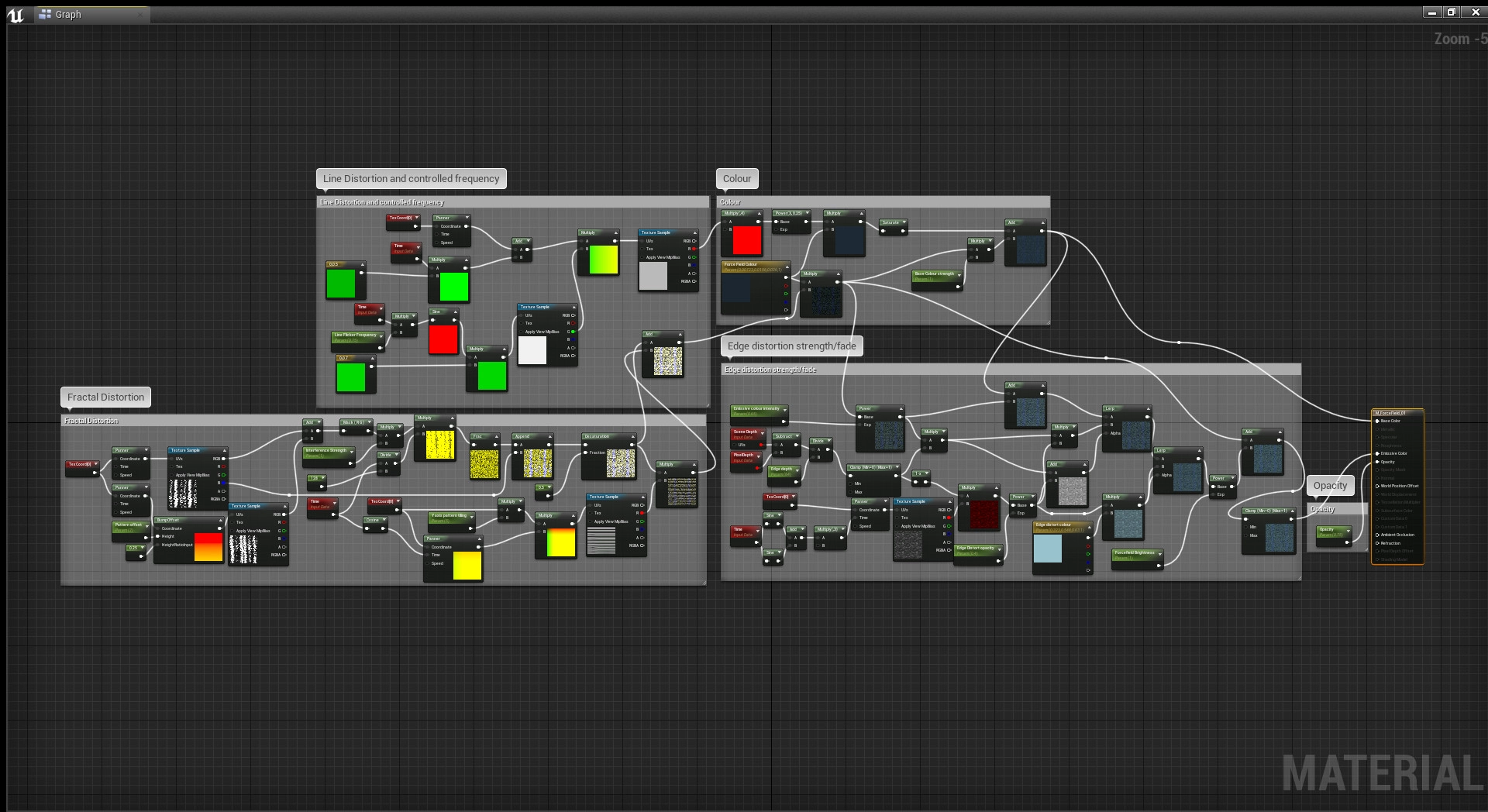Click the World Position Offset input pin
The width and height of the screenshot is (1488, 812).
[x=1377, y=486]
